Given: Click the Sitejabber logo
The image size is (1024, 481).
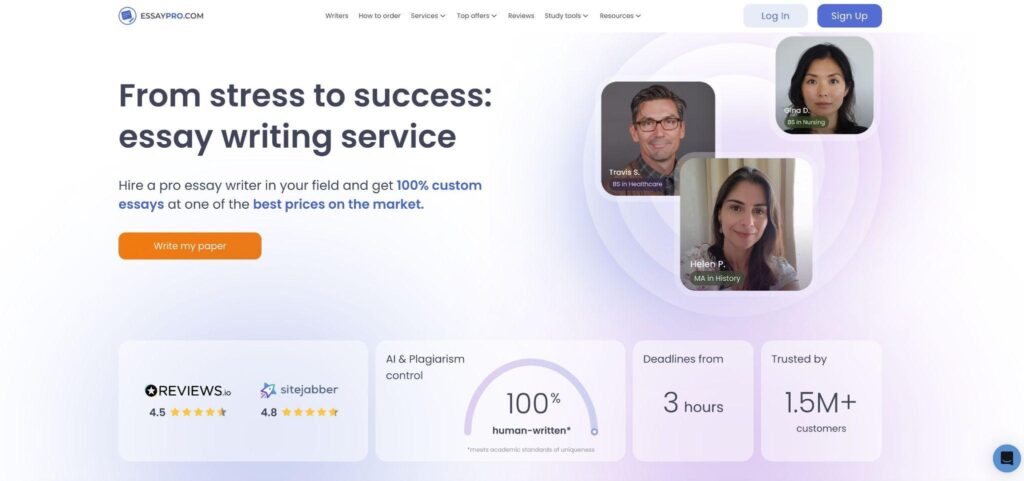Looking at the screenshot, I should point(299,391).
